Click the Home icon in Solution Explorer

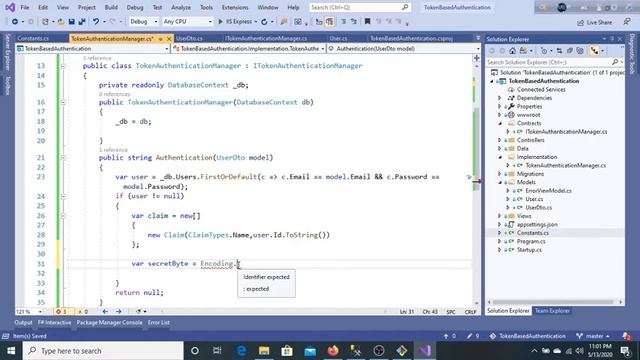[x=513, y=51]
